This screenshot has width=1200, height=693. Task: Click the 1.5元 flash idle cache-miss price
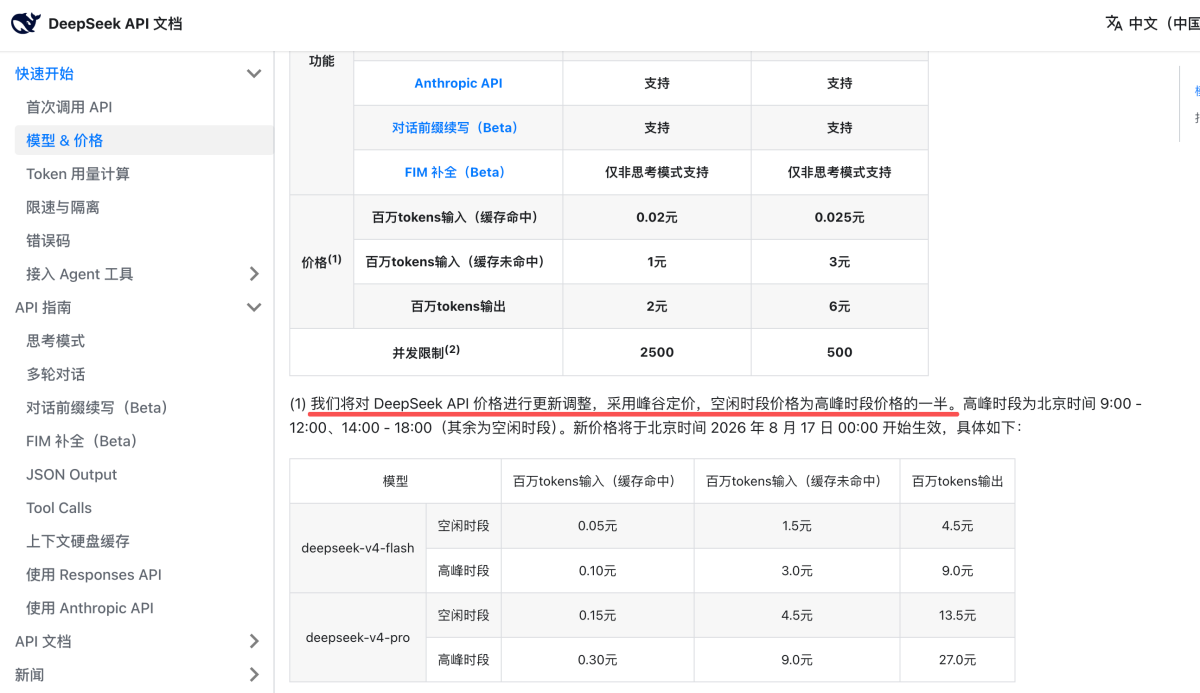click(797, 526)
